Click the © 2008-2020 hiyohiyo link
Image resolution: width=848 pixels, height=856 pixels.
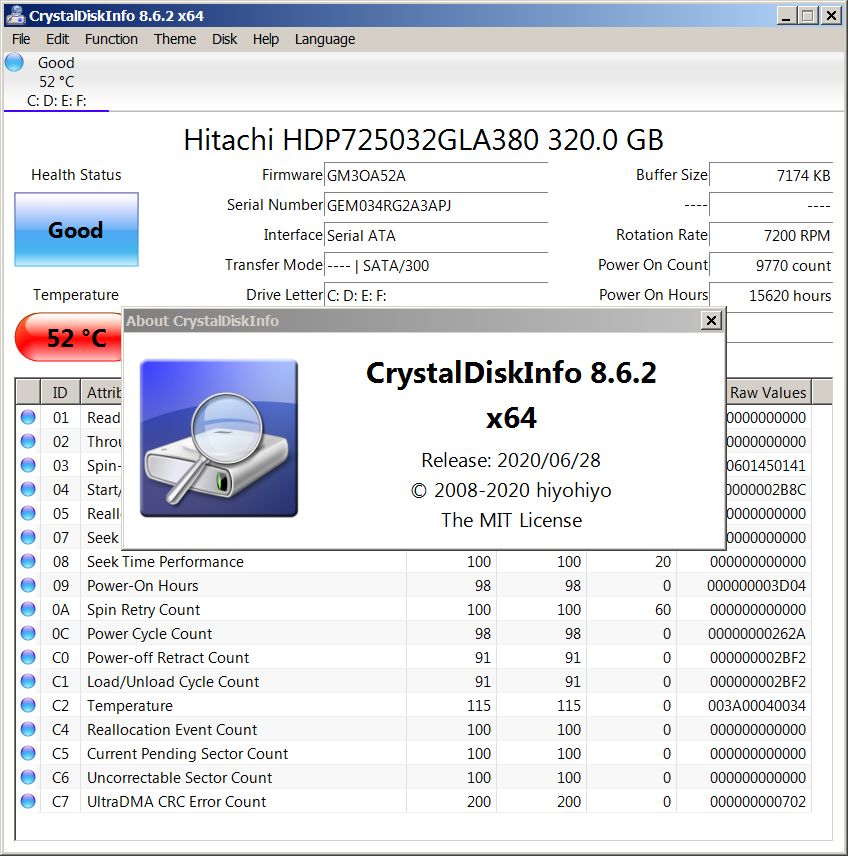coord(511,490)
